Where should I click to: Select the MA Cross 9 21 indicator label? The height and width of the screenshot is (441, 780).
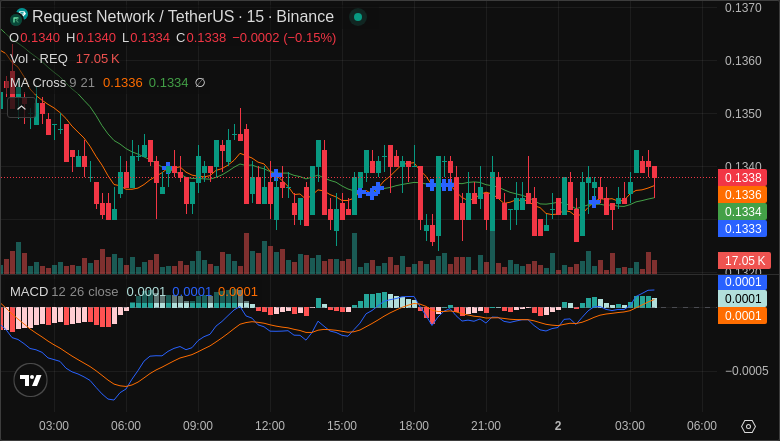pos(52,83)
